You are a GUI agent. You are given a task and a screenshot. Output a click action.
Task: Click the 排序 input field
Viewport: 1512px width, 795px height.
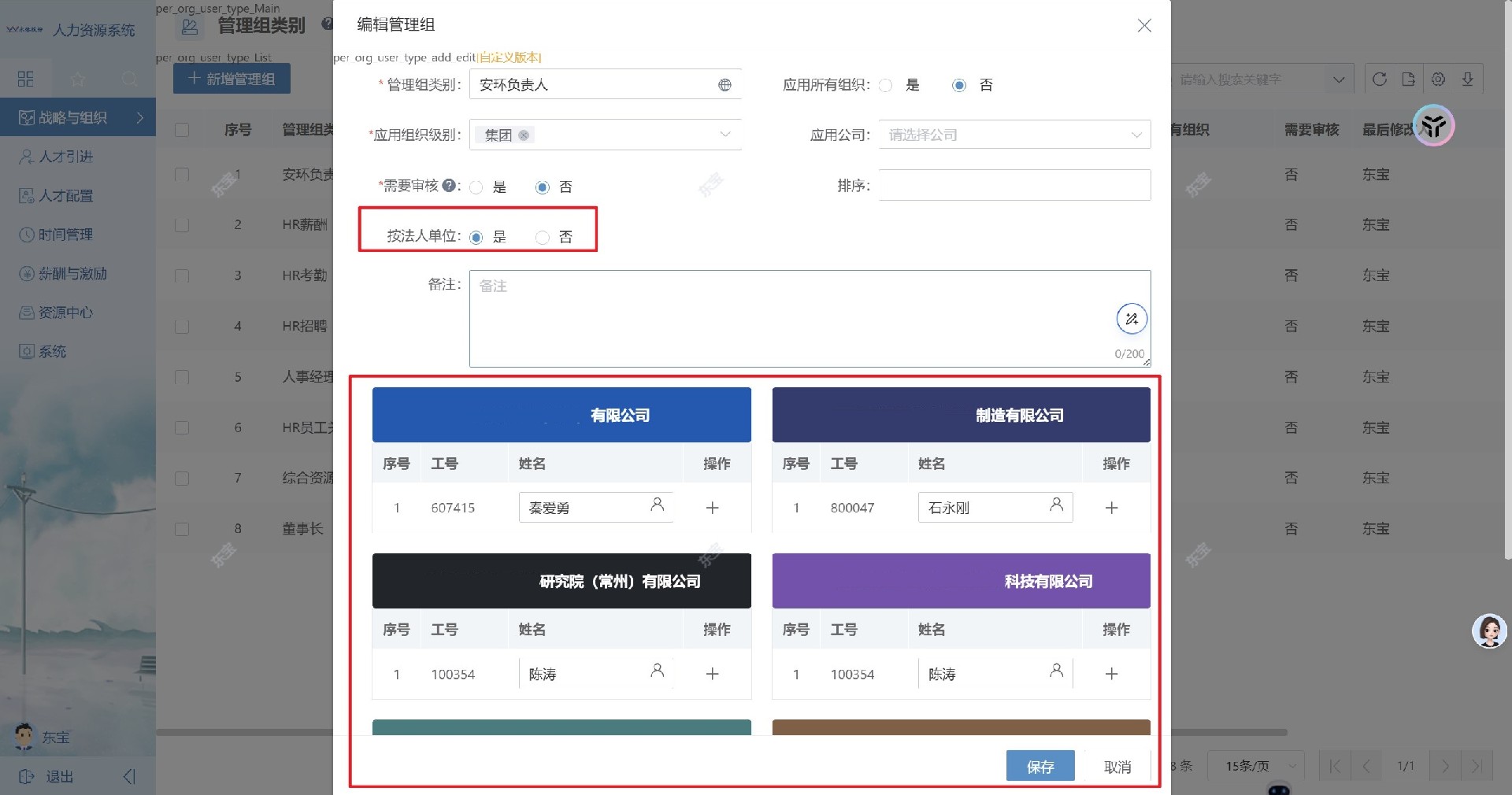tap(1014, 185)
